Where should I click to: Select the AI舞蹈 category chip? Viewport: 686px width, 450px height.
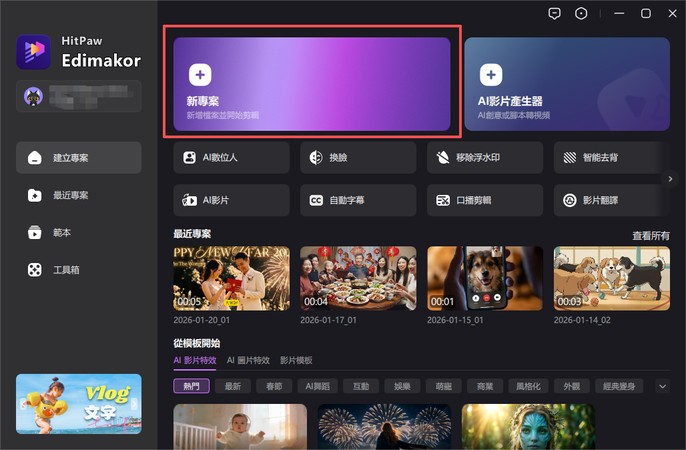(x=318, y=386)
